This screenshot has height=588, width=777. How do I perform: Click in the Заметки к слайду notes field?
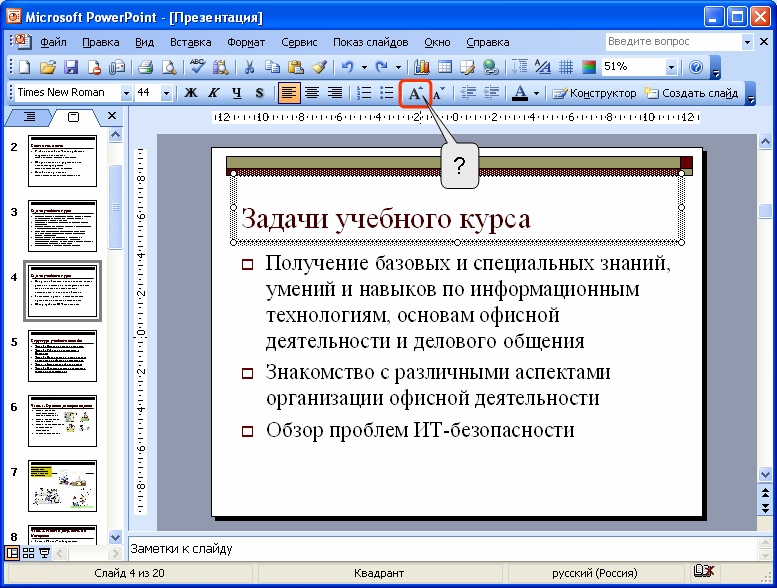coord(443,549)
